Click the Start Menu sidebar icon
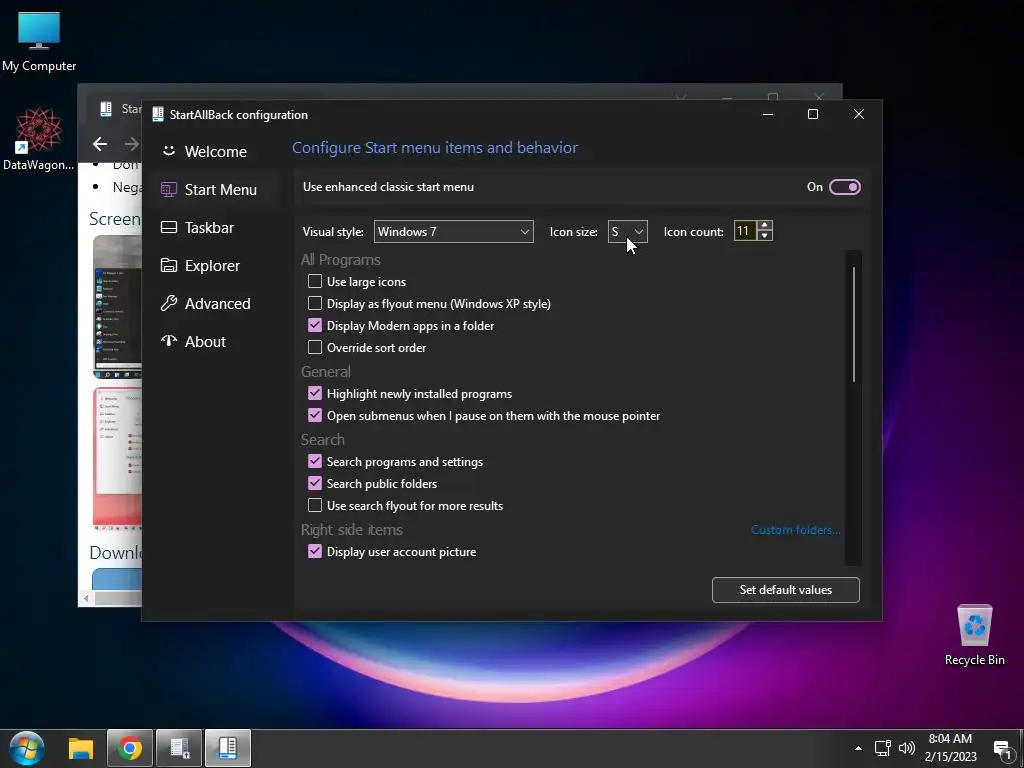1024x768 pixels. 168,189
